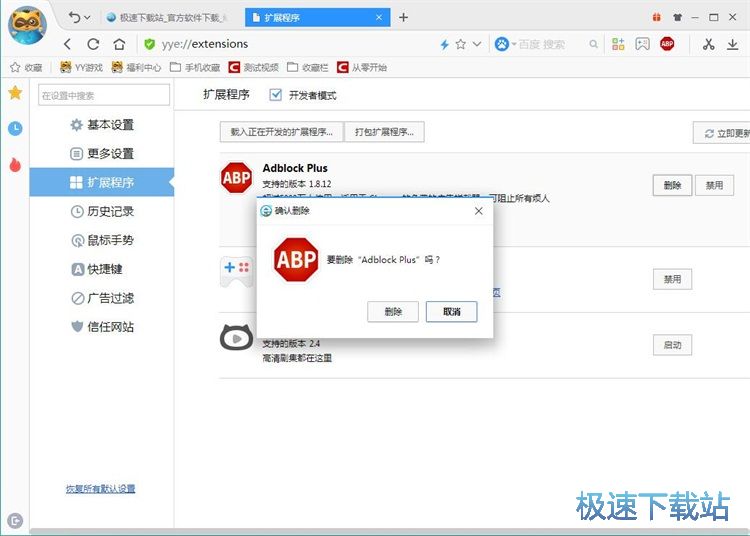750x536 pixels.
Task: Click the game controller extension icon
Action: click(x=236, y=272)
